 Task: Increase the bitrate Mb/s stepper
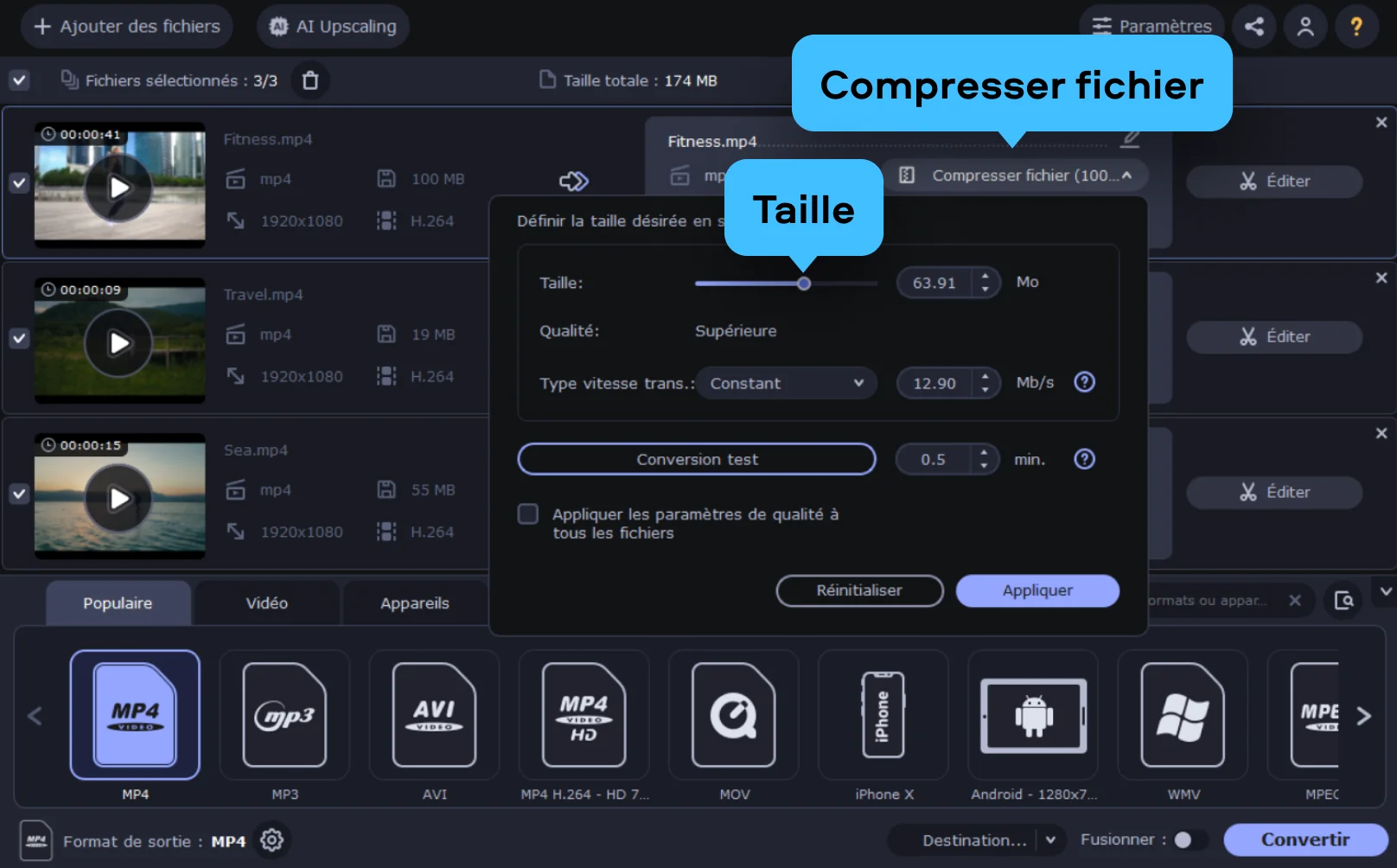[985, 376]
